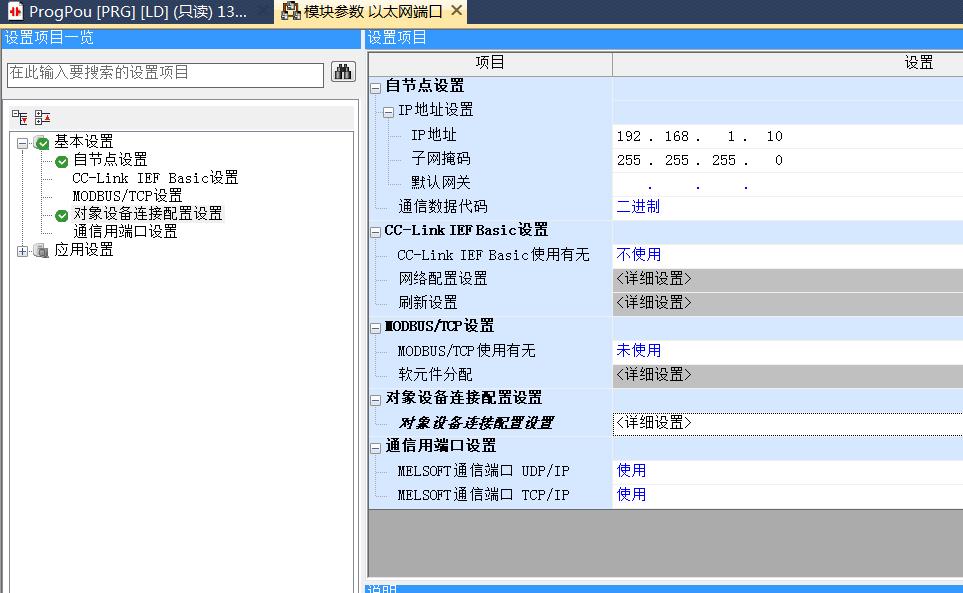Click green check icon beside 自节点设置
Screen dimensions: 963x593
coord(62,161)
